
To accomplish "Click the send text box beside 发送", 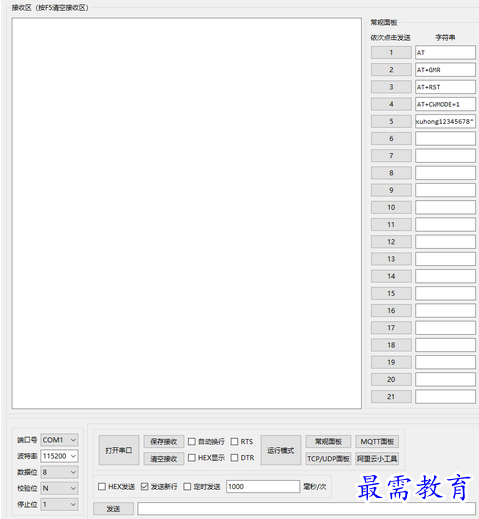I will [306, 509].
